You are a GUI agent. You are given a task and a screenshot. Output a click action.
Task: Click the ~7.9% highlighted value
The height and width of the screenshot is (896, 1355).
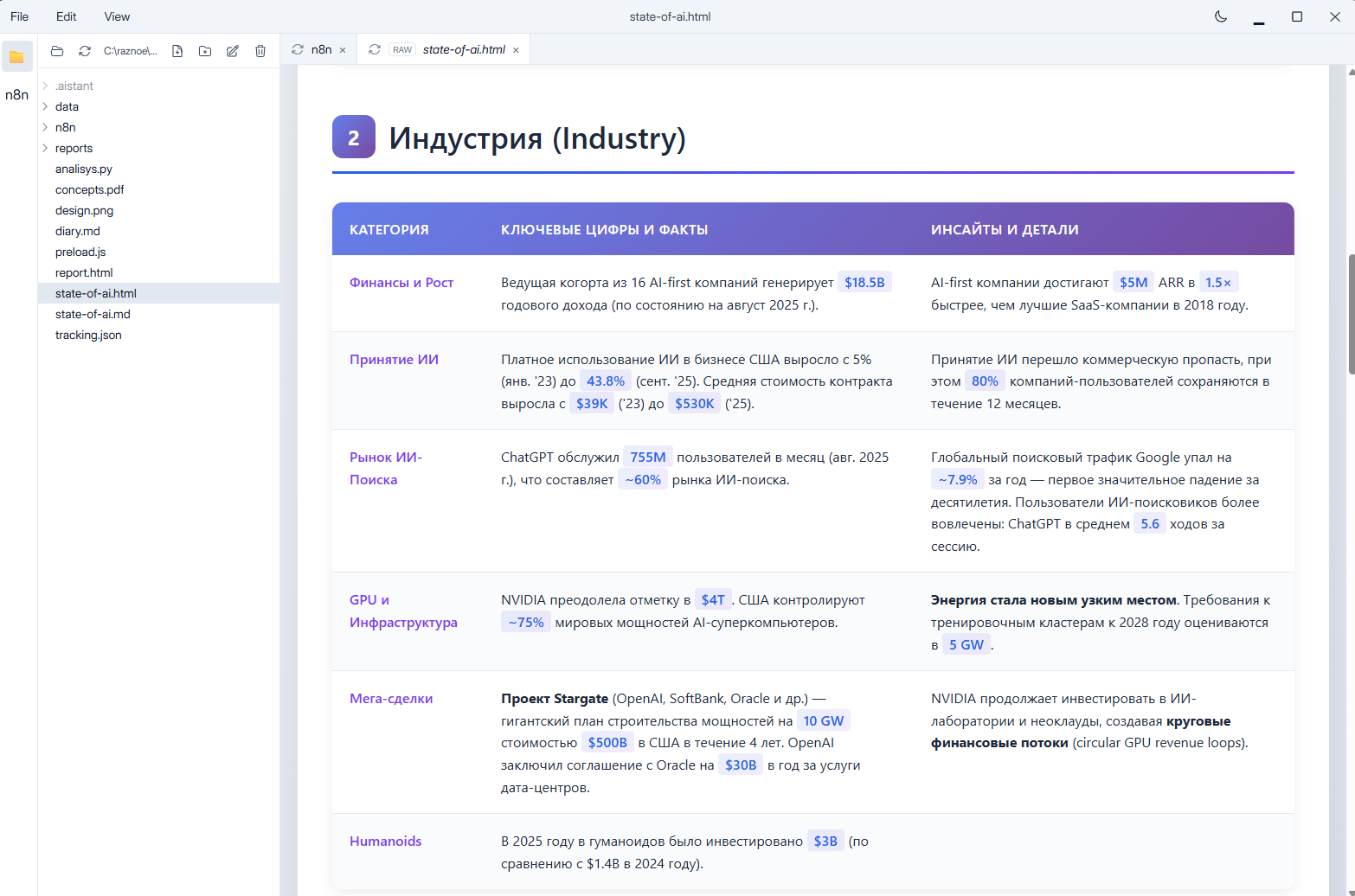pyautogui.click(x=958, y=479)
